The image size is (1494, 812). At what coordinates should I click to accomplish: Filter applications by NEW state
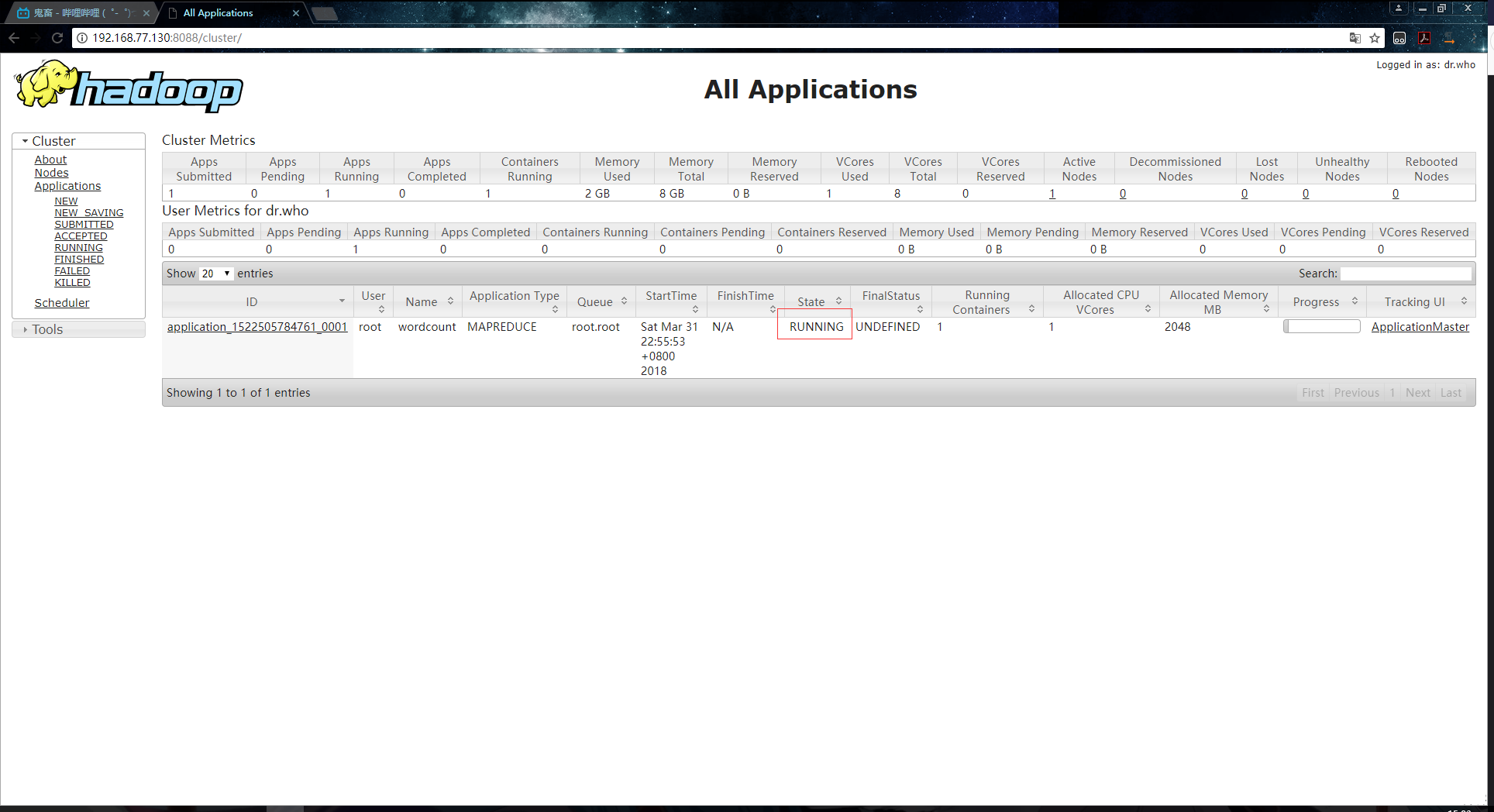(66, 201)
